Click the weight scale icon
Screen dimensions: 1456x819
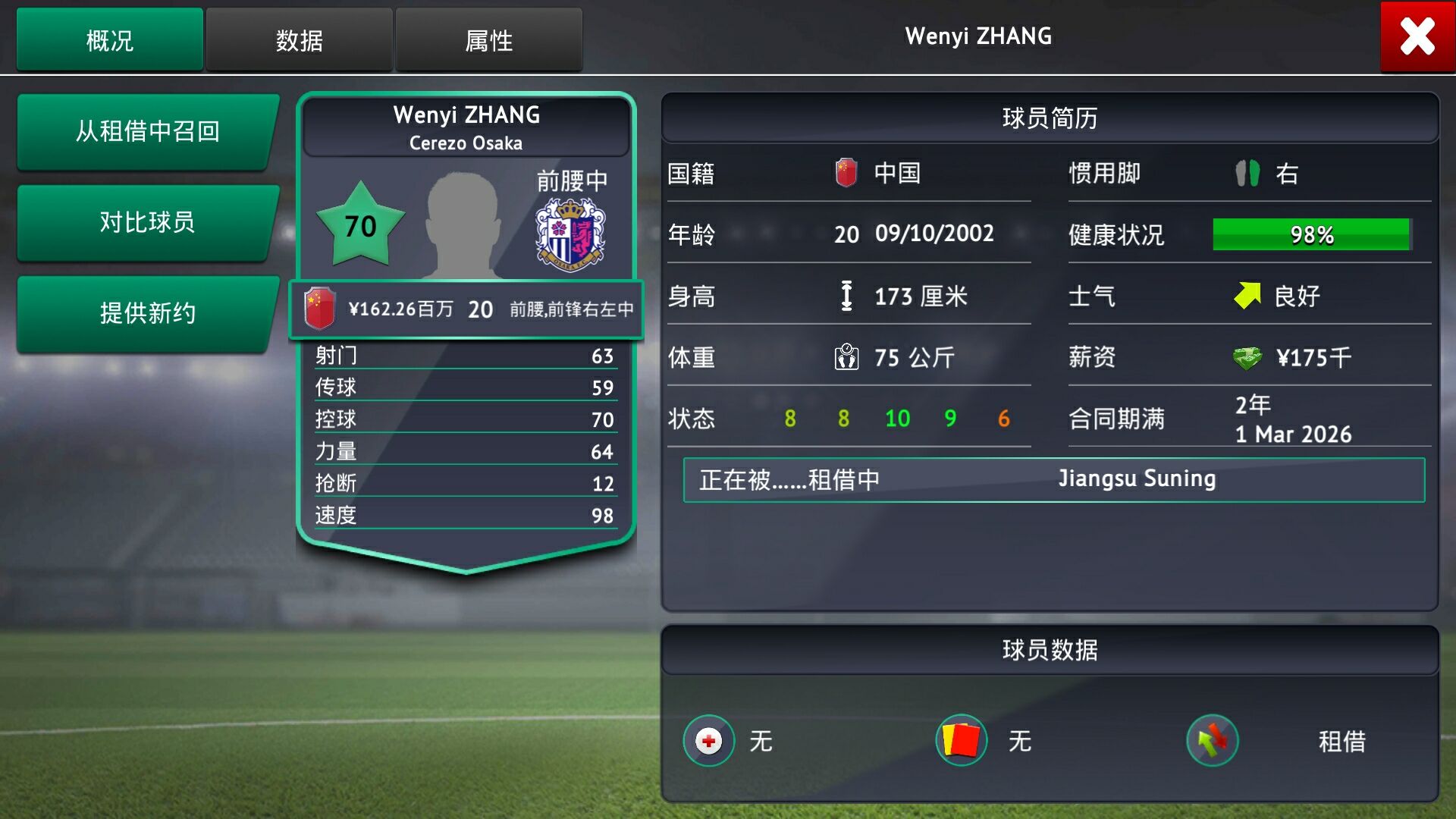[x=846, y=356]
